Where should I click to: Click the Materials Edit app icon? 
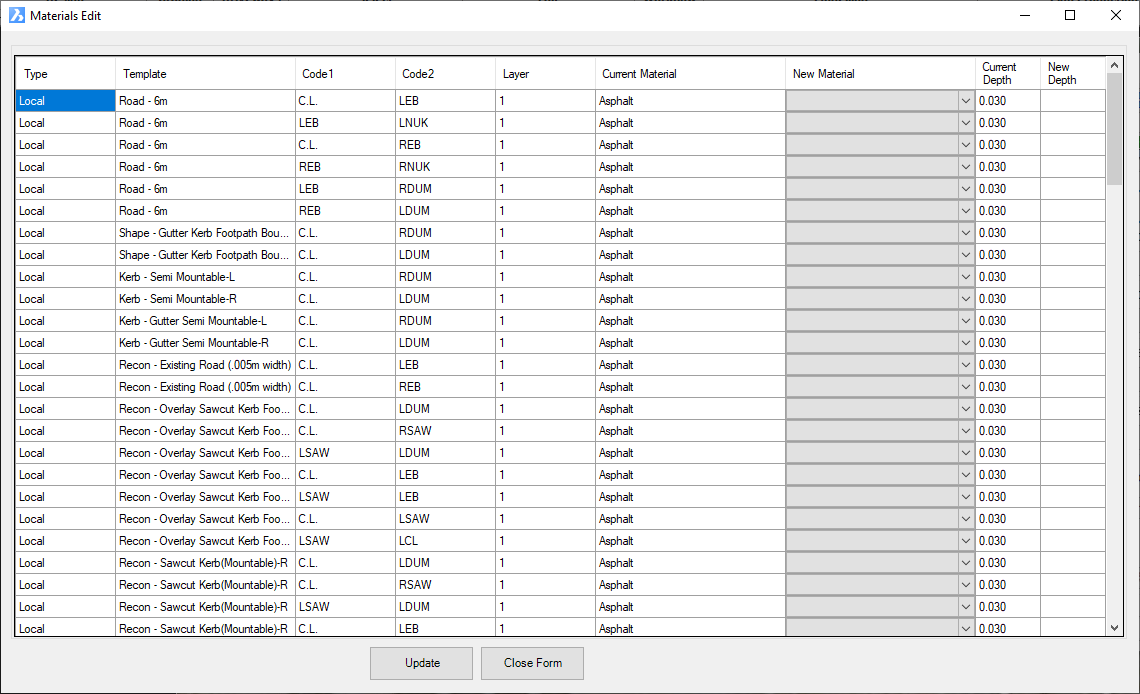coord(17,15)
